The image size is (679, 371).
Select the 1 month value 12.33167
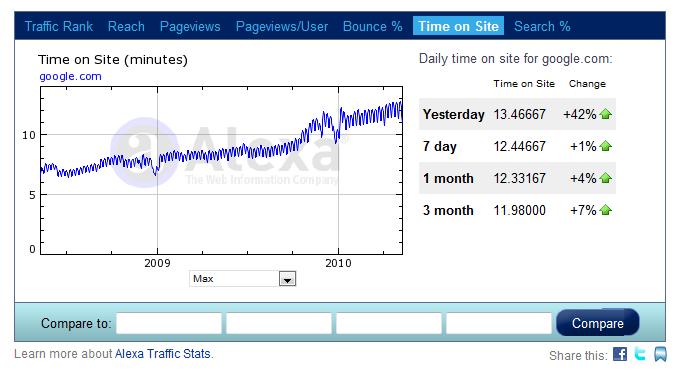coord(520,178)
